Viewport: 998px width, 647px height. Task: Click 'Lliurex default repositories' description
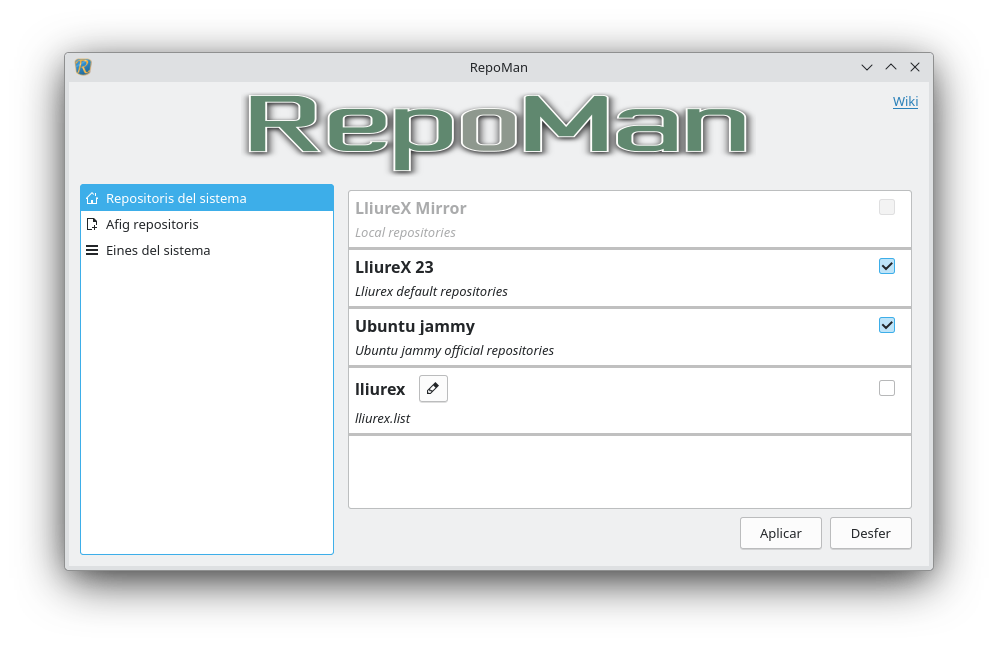(x=432, y=292)
